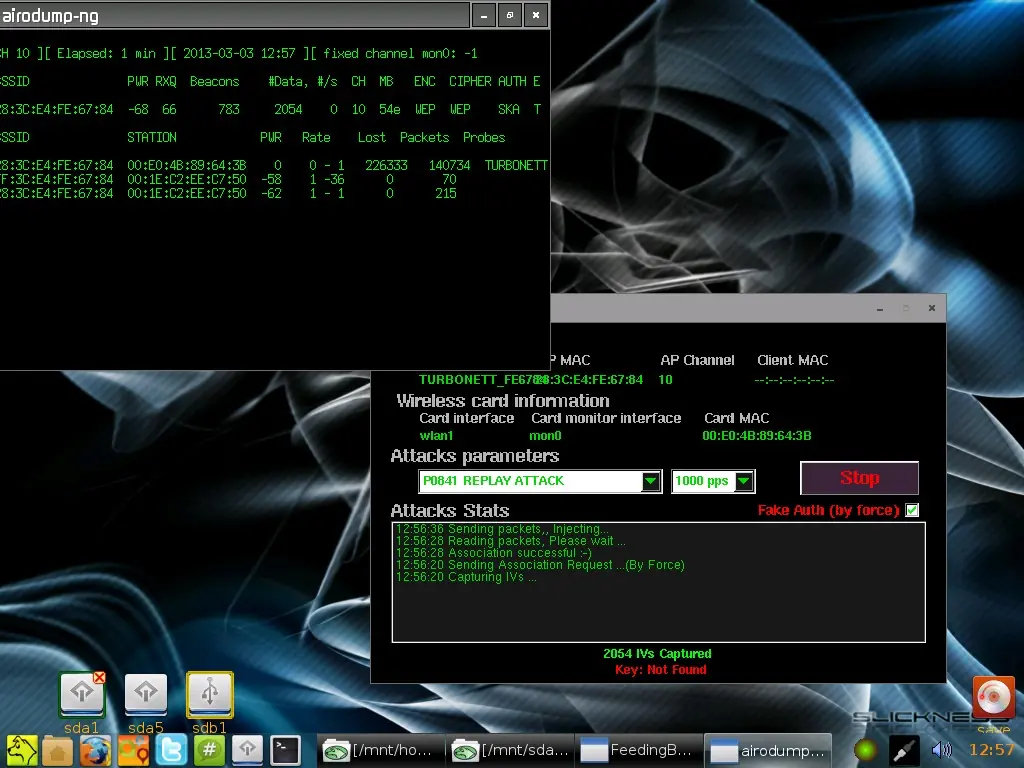Click the 12:57 taskbar clock
This screenshot has width=1024, height=768.
(x=991, y=750)
